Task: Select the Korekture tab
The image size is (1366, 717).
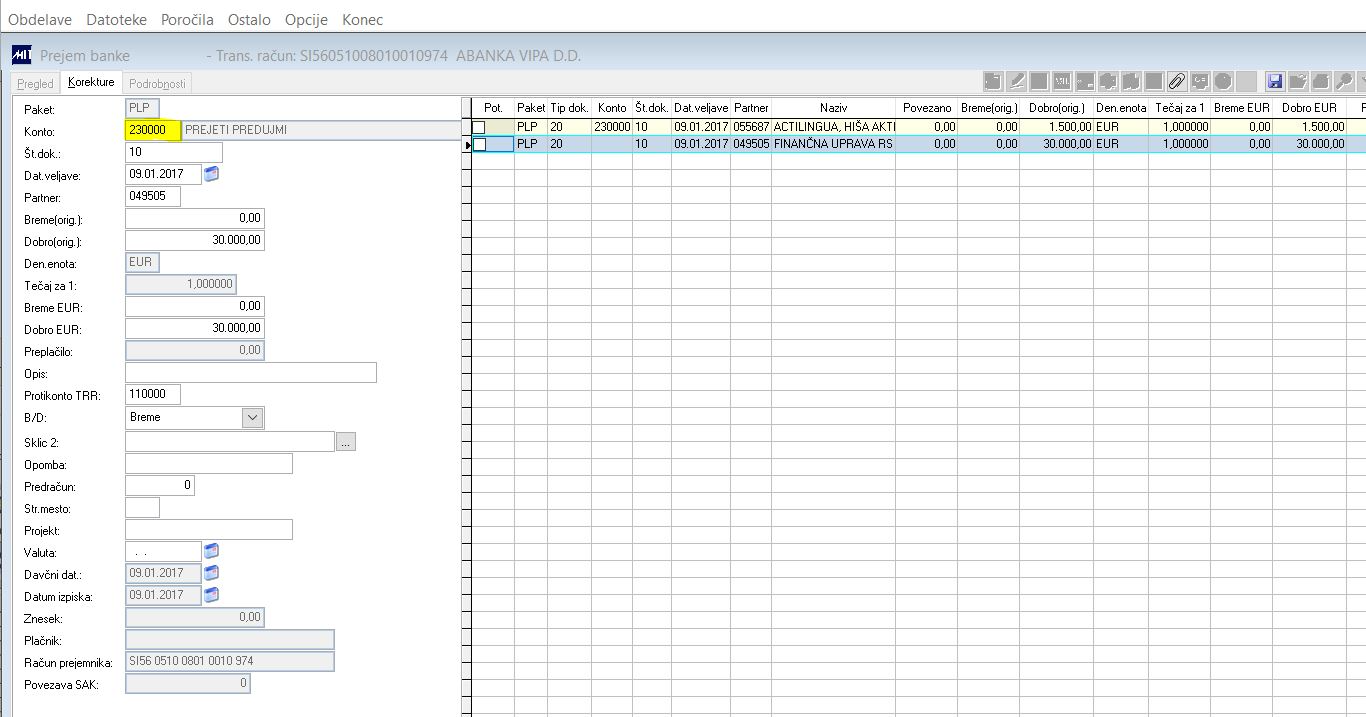Action: coord(91,82)
